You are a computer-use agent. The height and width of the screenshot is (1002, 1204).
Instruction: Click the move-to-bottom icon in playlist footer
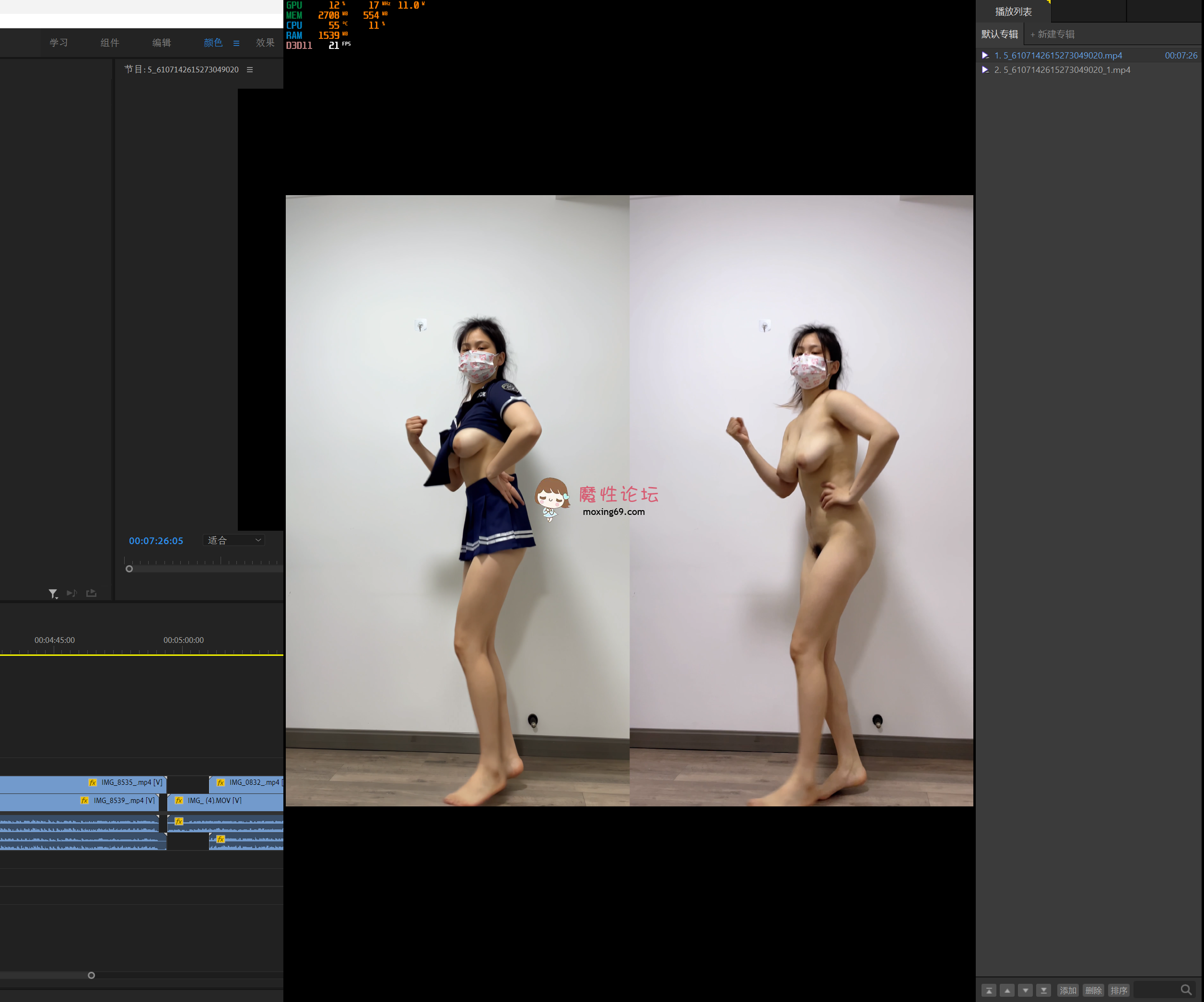1043,990
